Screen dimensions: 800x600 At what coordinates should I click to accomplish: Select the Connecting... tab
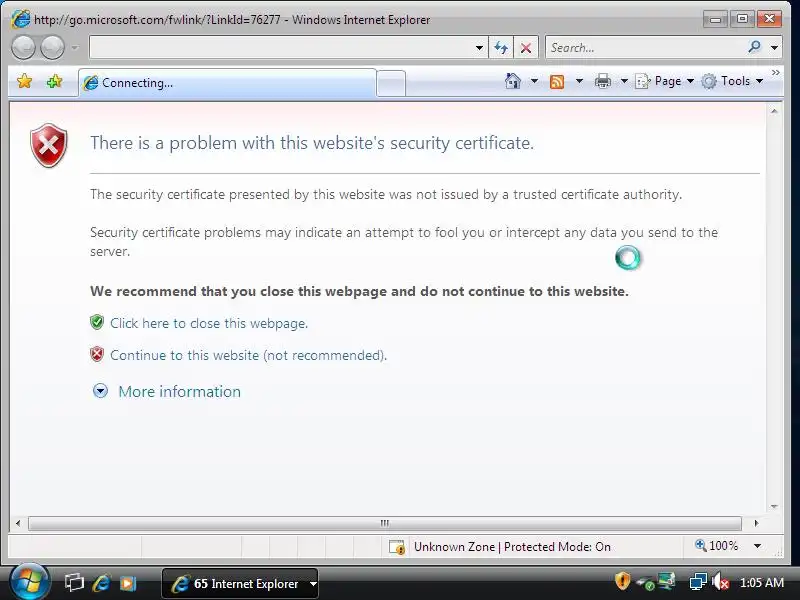(x=228, y=83)
